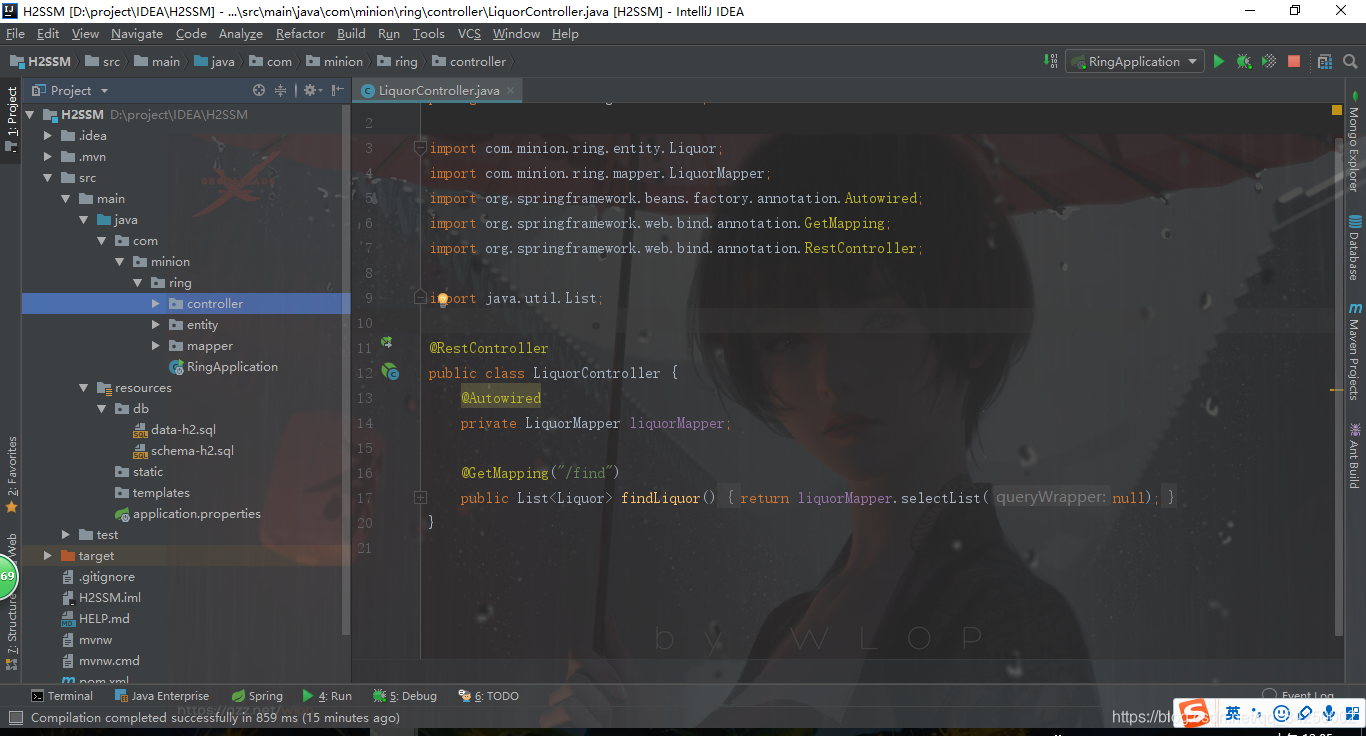The image size is (1366, 736).
Task: Stop the running application with red square
Action: pos(1294,61)
